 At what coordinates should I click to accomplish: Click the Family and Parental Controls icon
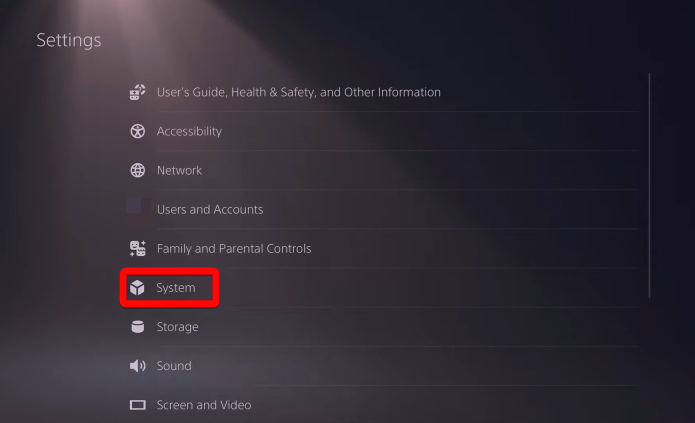(x=138, y=248)
